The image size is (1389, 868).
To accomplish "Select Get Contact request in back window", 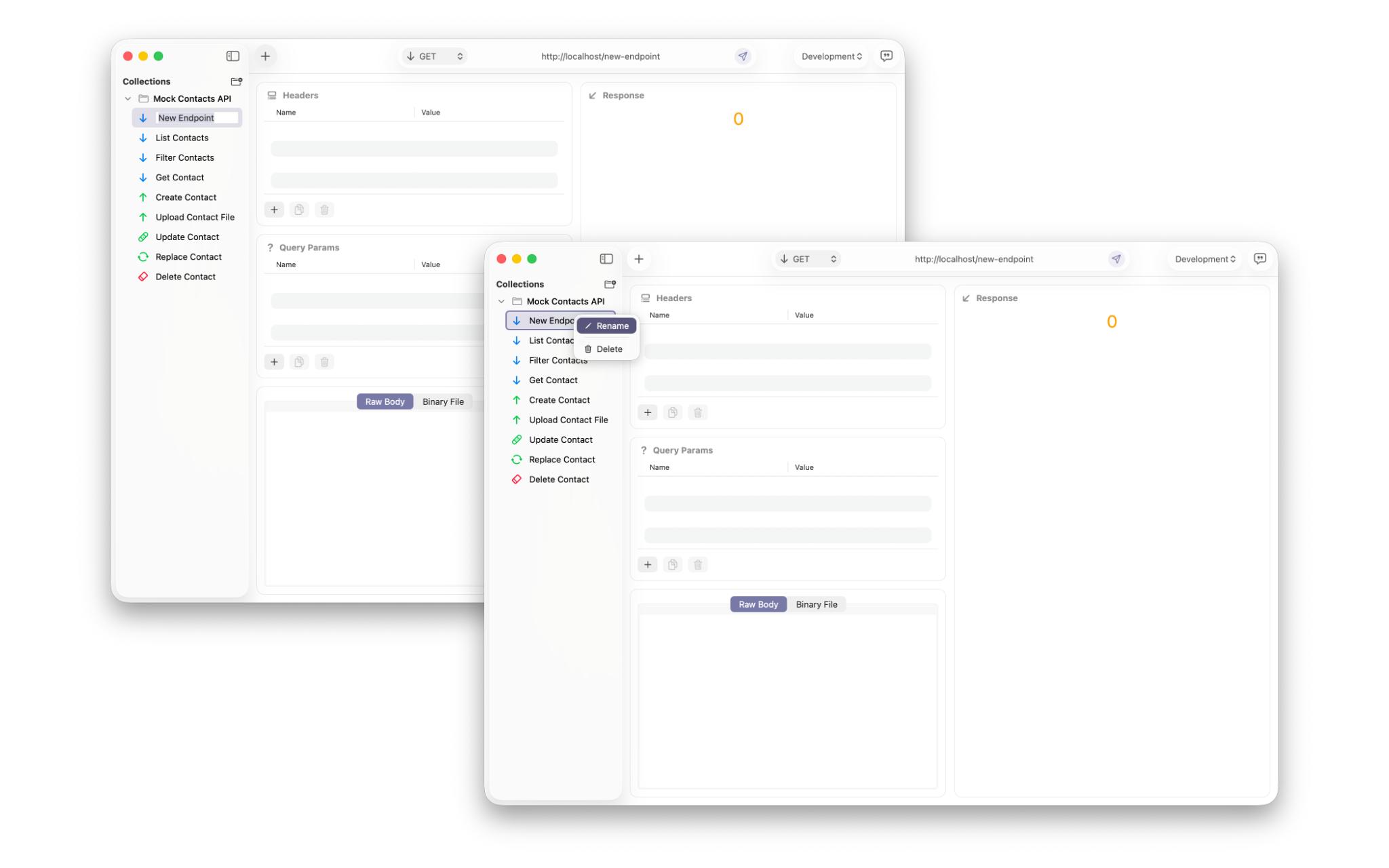I will click(x=187, y=178).
